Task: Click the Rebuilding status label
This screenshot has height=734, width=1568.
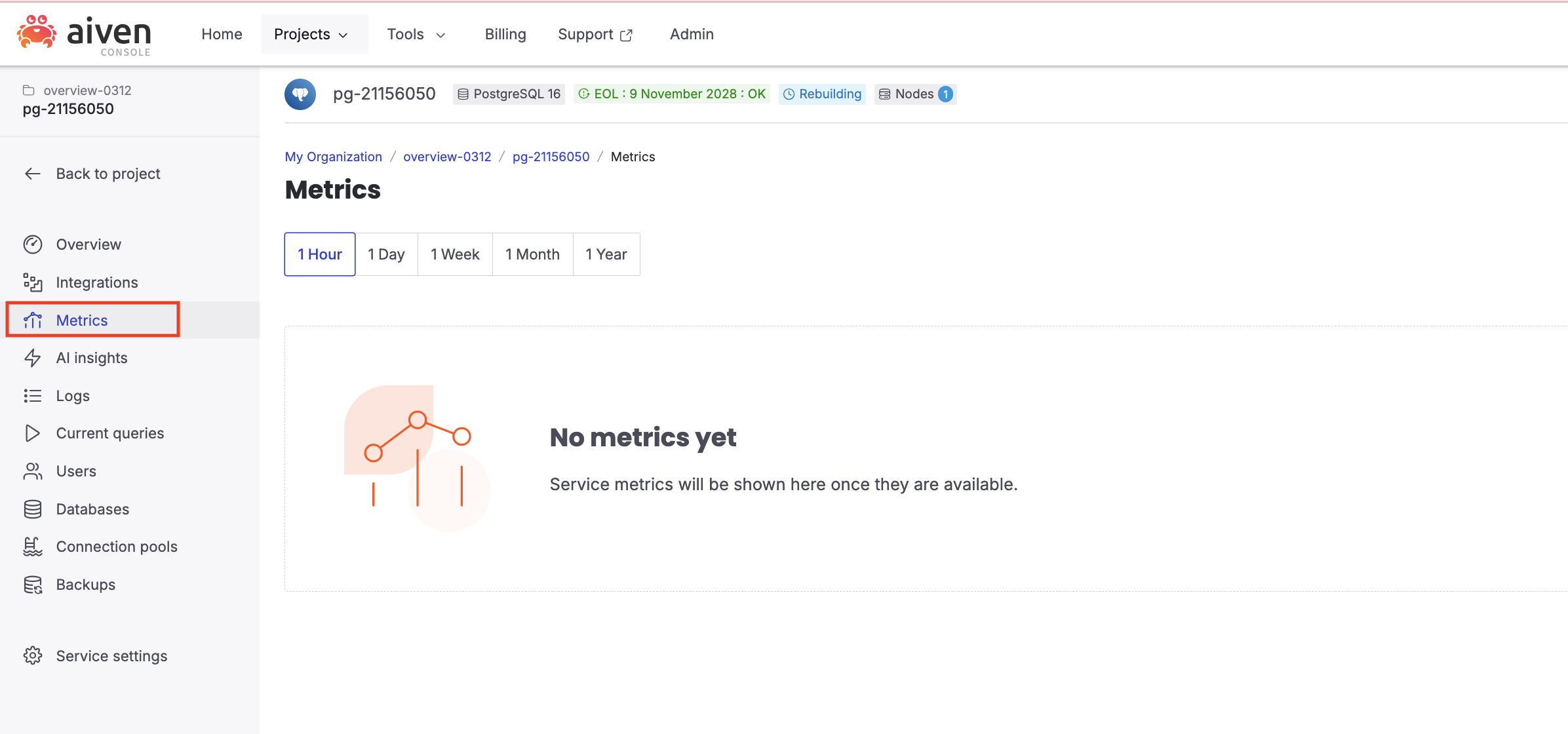Action: [830, 94]
